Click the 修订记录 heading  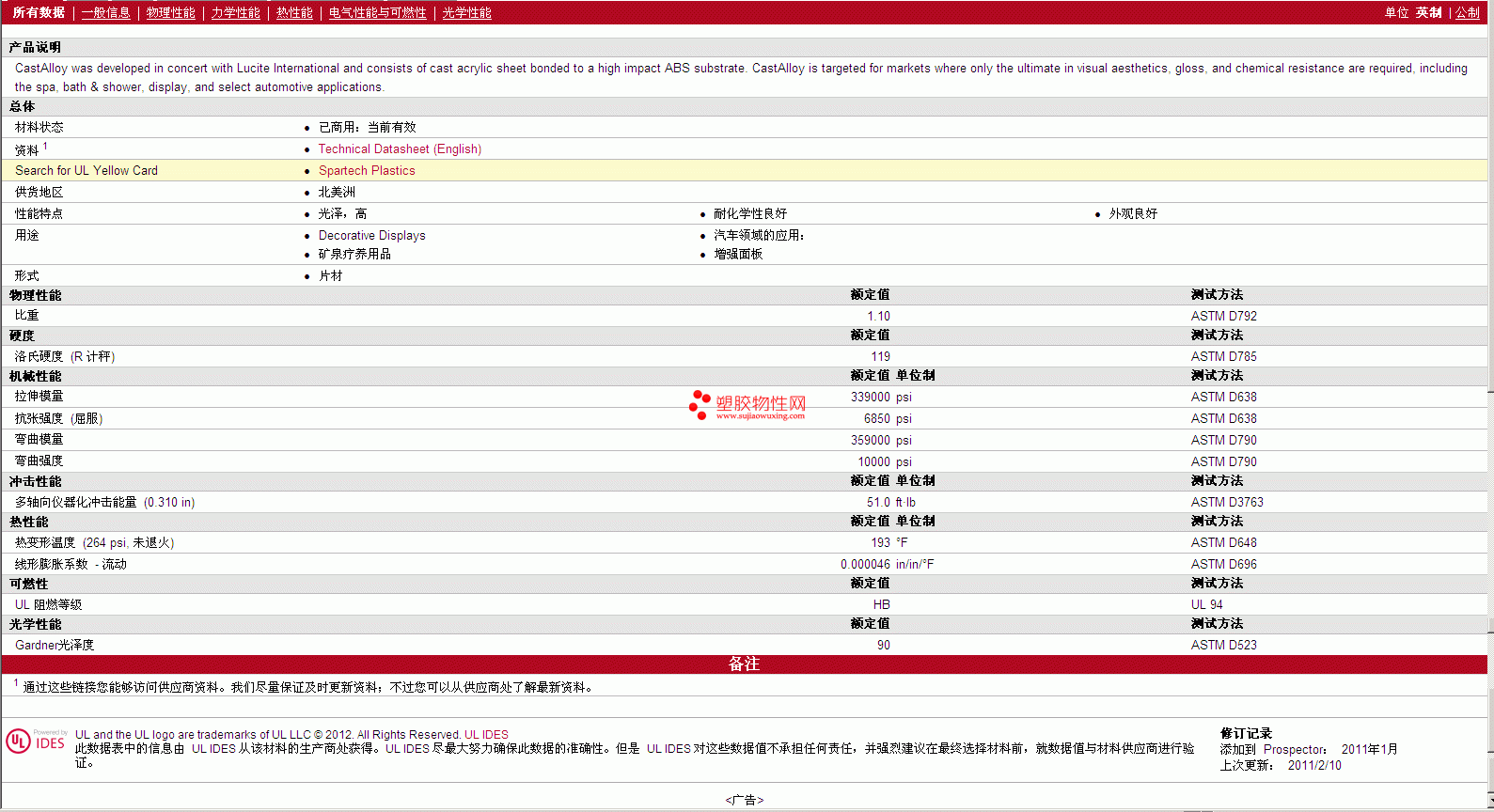[x=1246, y=733]
